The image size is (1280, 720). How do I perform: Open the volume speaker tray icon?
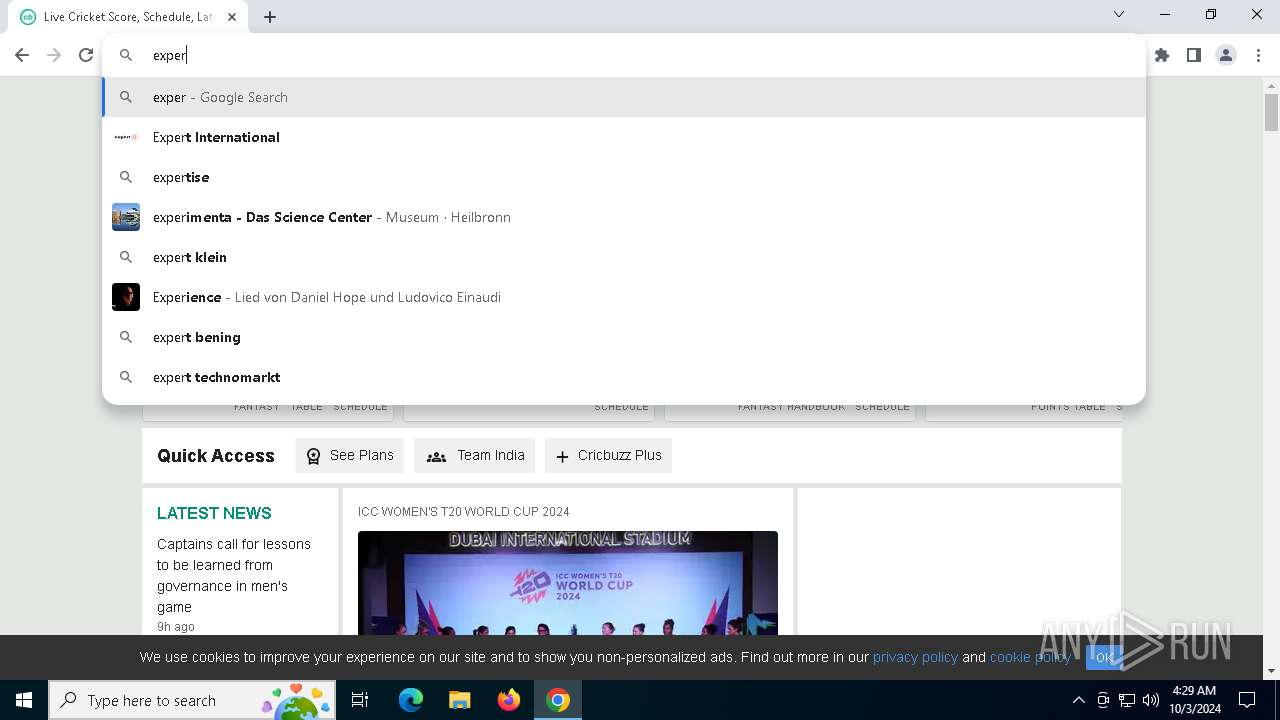click(x=1151, y=700)
